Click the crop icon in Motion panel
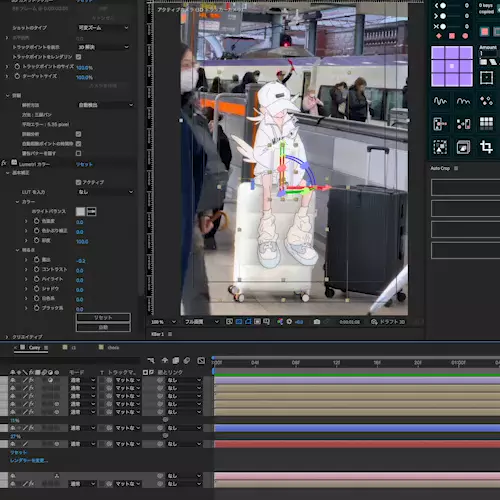The width and height of the screenshot is (500, 500). tap(486, 147)
